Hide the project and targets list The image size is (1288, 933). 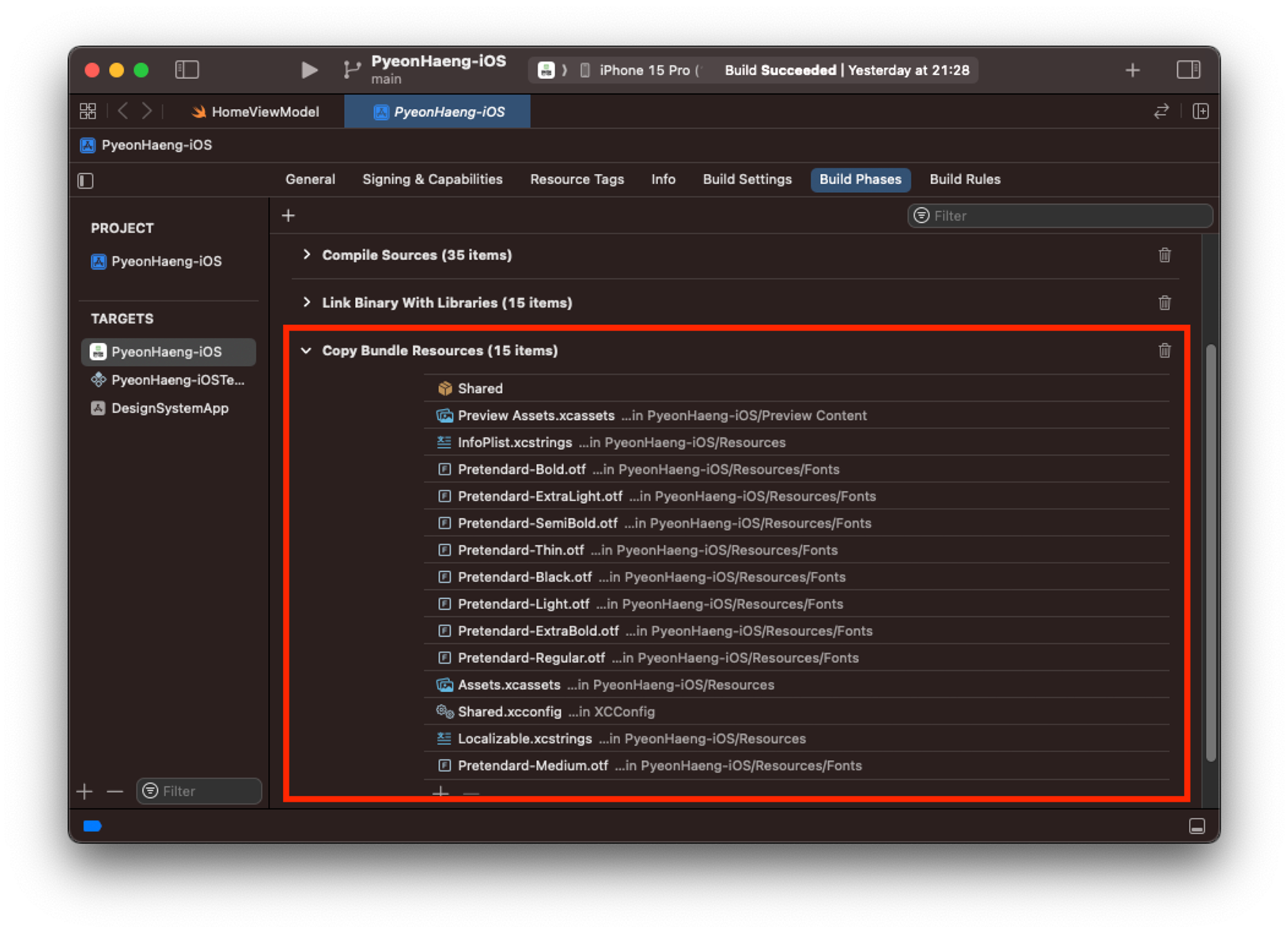coord(86,181)
